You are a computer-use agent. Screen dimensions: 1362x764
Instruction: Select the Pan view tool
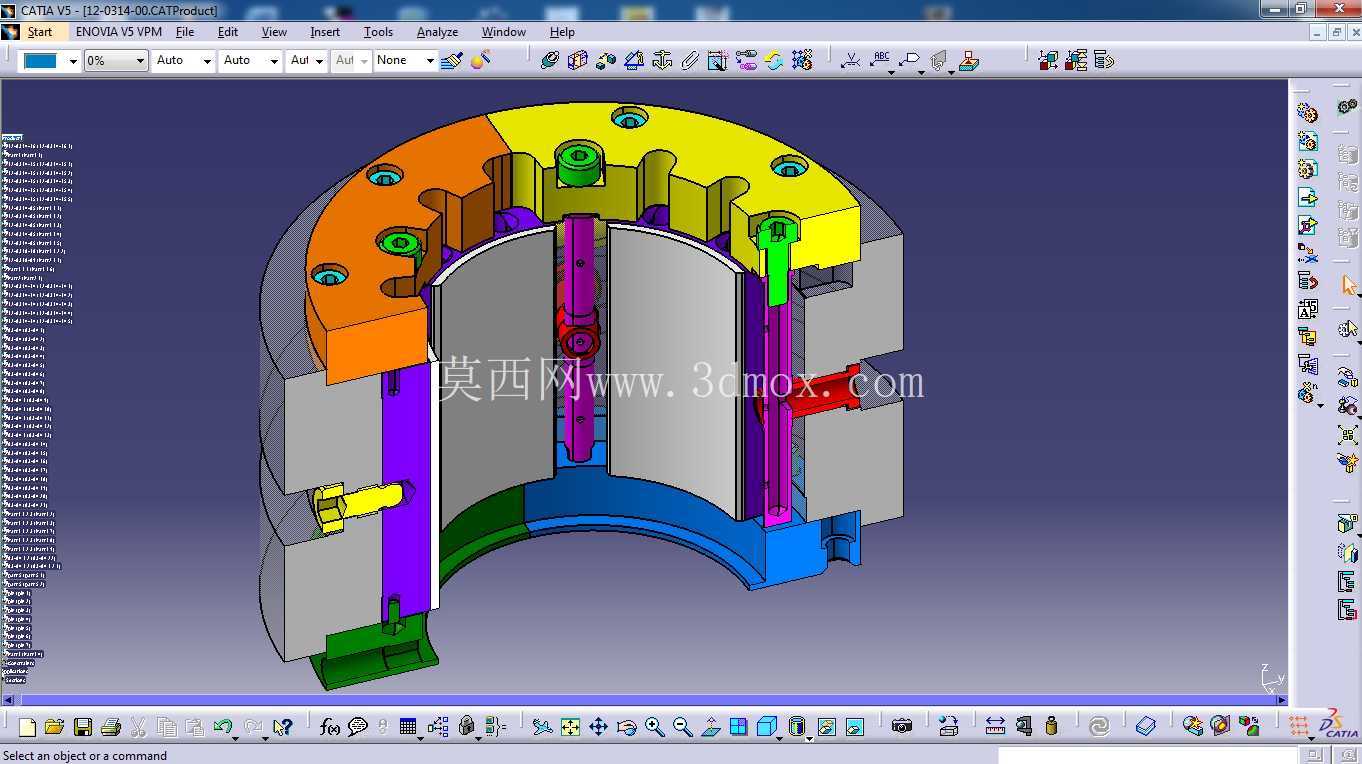coord(598,727)
